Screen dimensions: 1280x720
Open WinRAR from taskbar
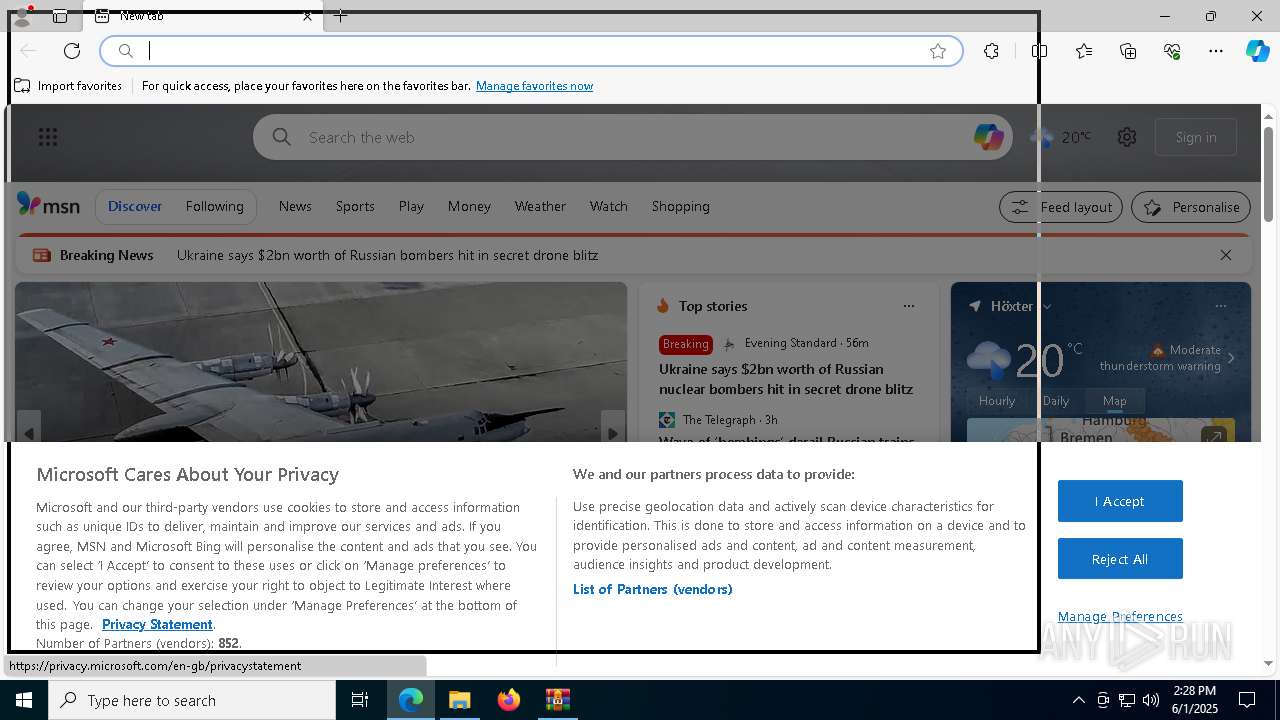tap(558, 700)
